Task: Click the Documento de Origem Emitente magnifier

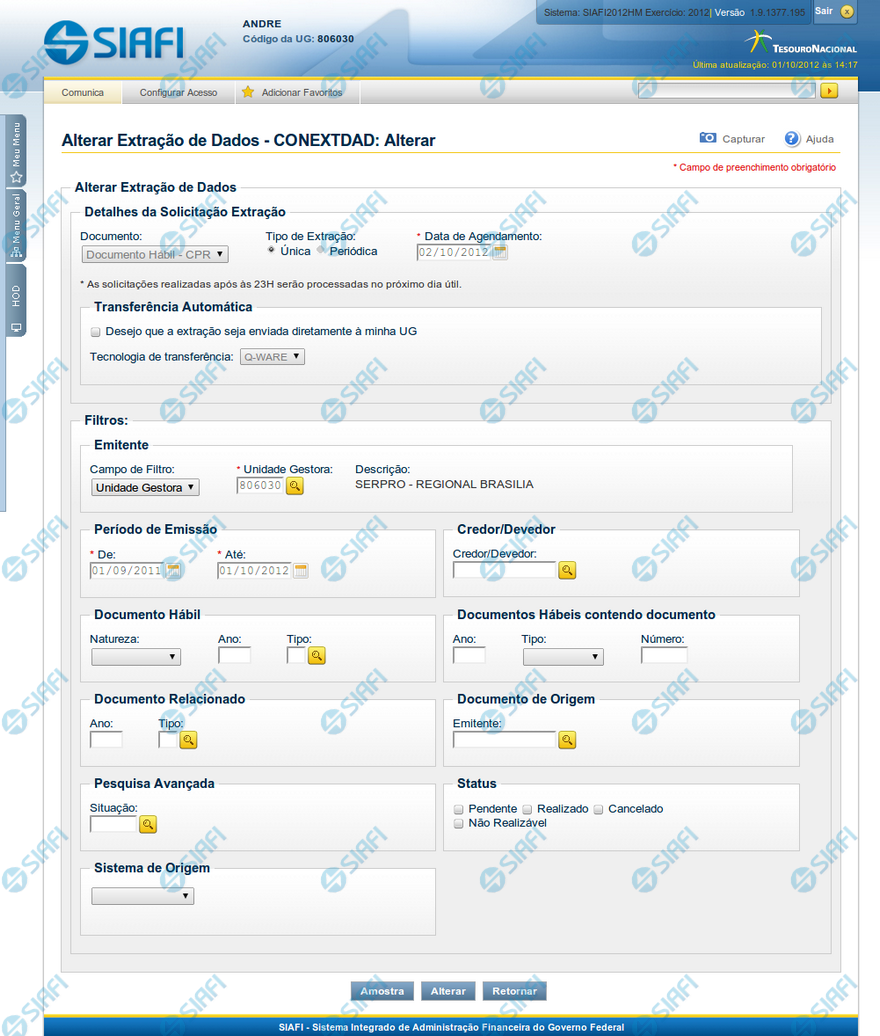Action: pyautogui.click(x=567, y=740)
